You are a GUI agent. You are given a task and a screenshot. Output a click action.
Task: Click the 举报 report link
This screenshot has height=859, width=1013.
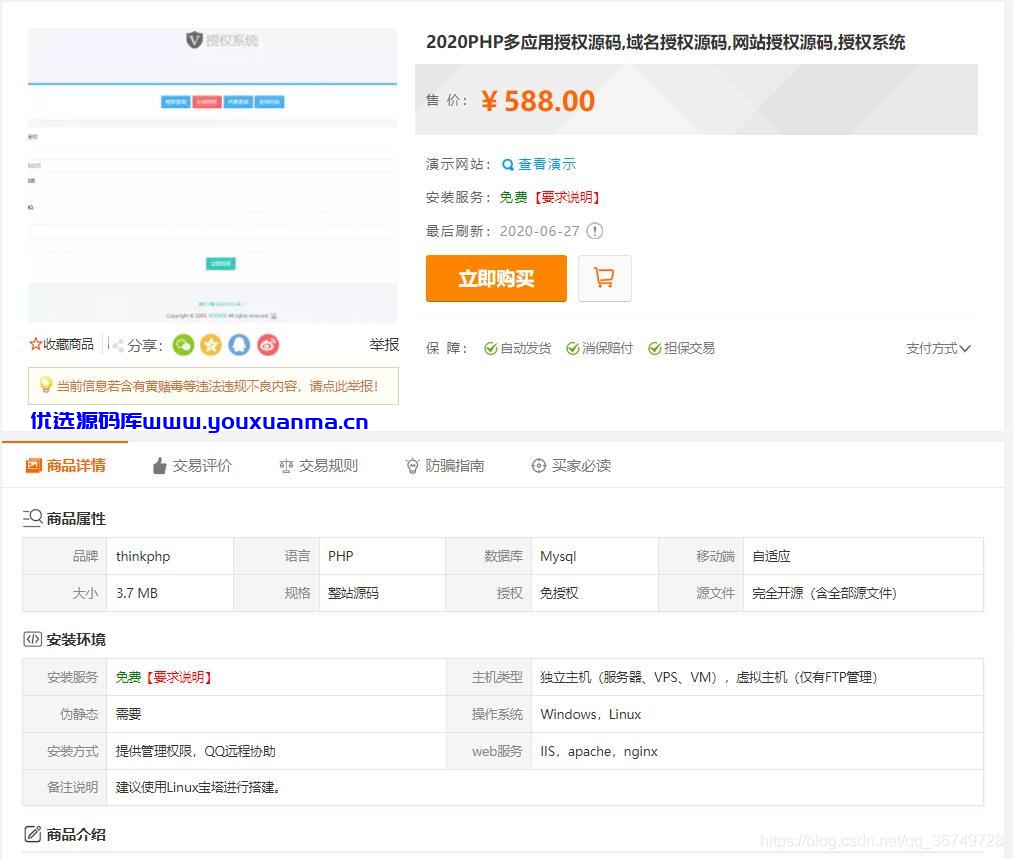point(384,344)
